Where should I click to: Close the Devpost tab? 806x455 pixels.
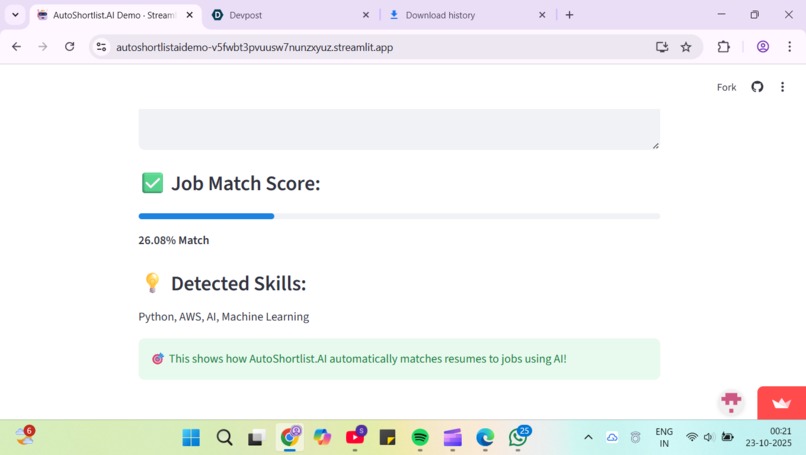point(365,15)
